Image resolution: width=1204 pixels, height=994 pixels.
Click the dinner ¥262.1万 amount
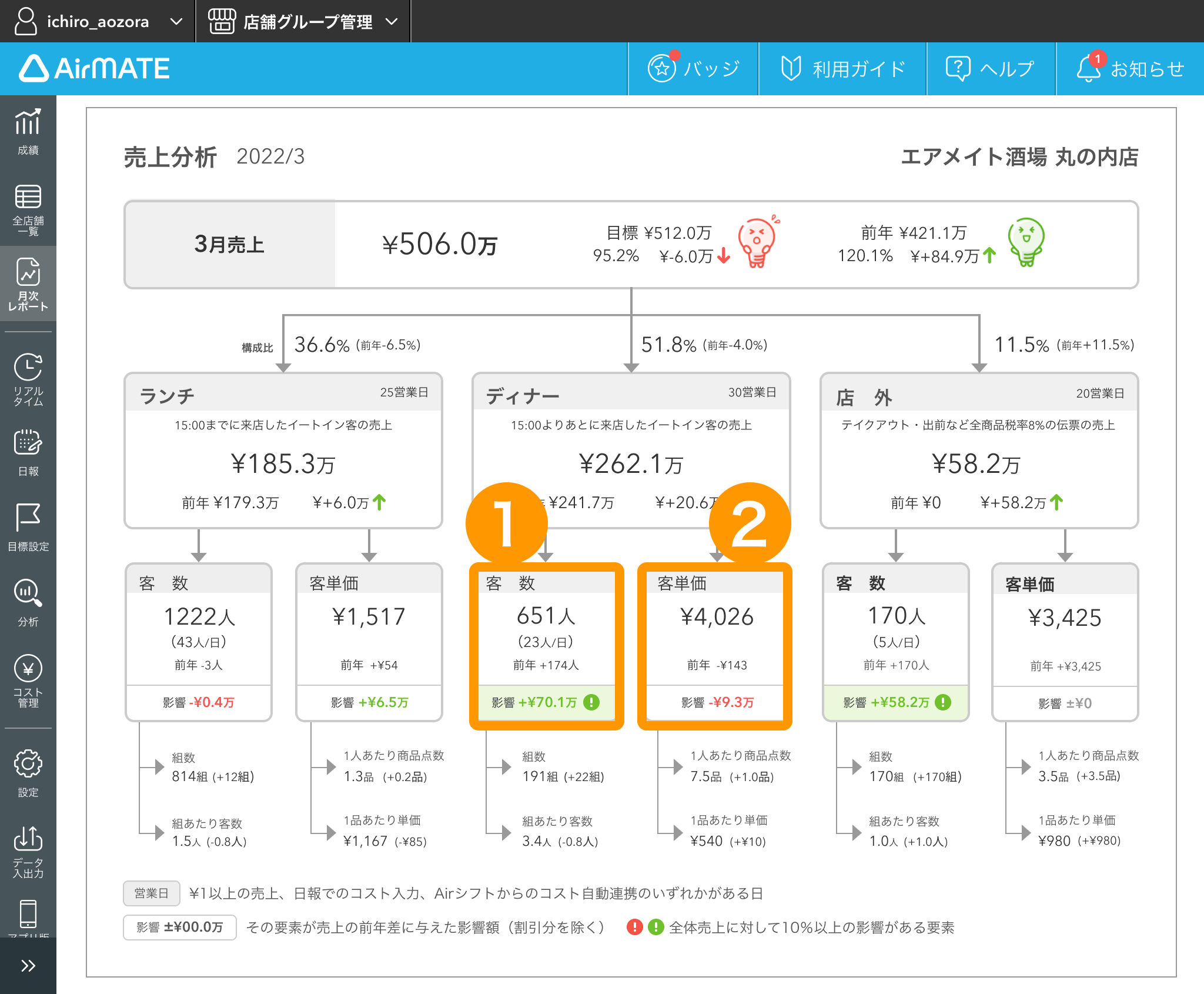[x=631, y=463]
